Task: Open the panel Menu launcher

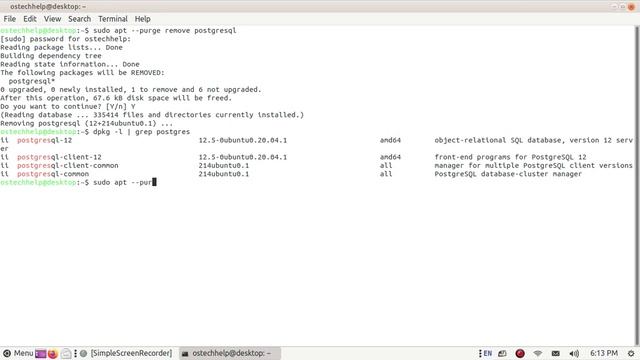Action: (18, 353)
